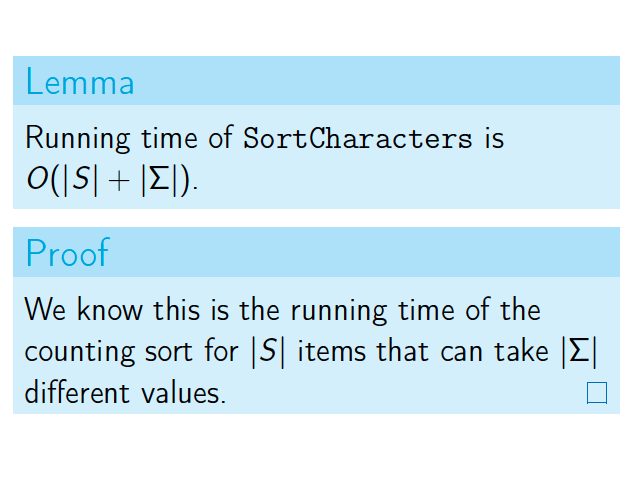Click the |S| term in the lemma formula
This screenshot has width=633, height=499.
[81, 179]
